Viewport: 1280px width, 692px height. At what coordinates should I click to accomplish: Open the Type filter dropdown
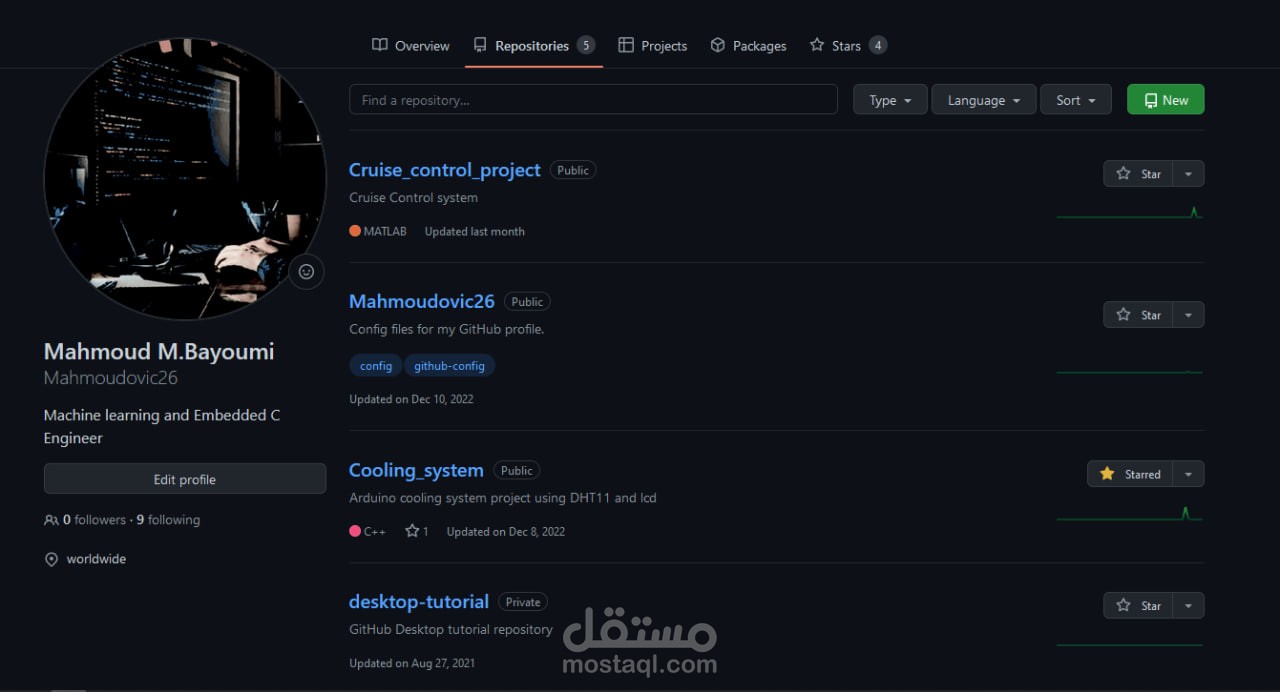tap(889, 99)
